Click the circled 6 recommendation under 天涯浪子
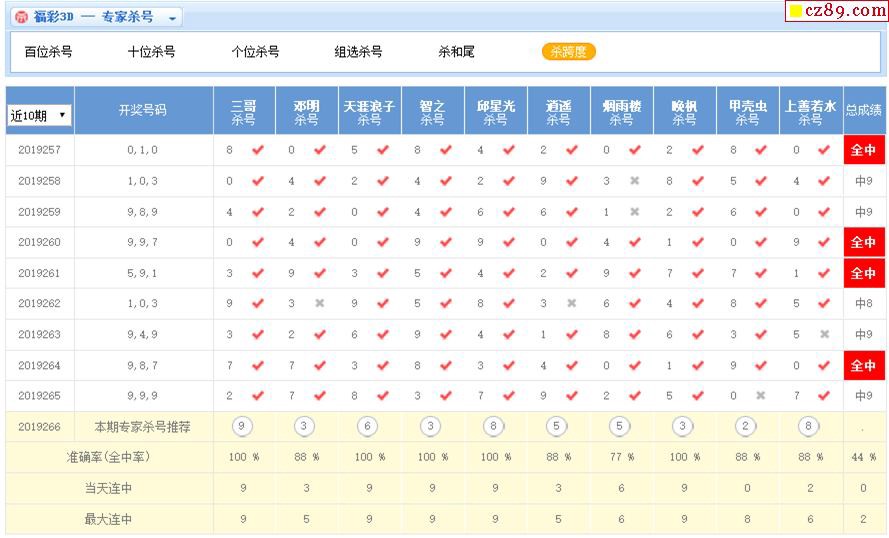 click(x=368, y=427)
